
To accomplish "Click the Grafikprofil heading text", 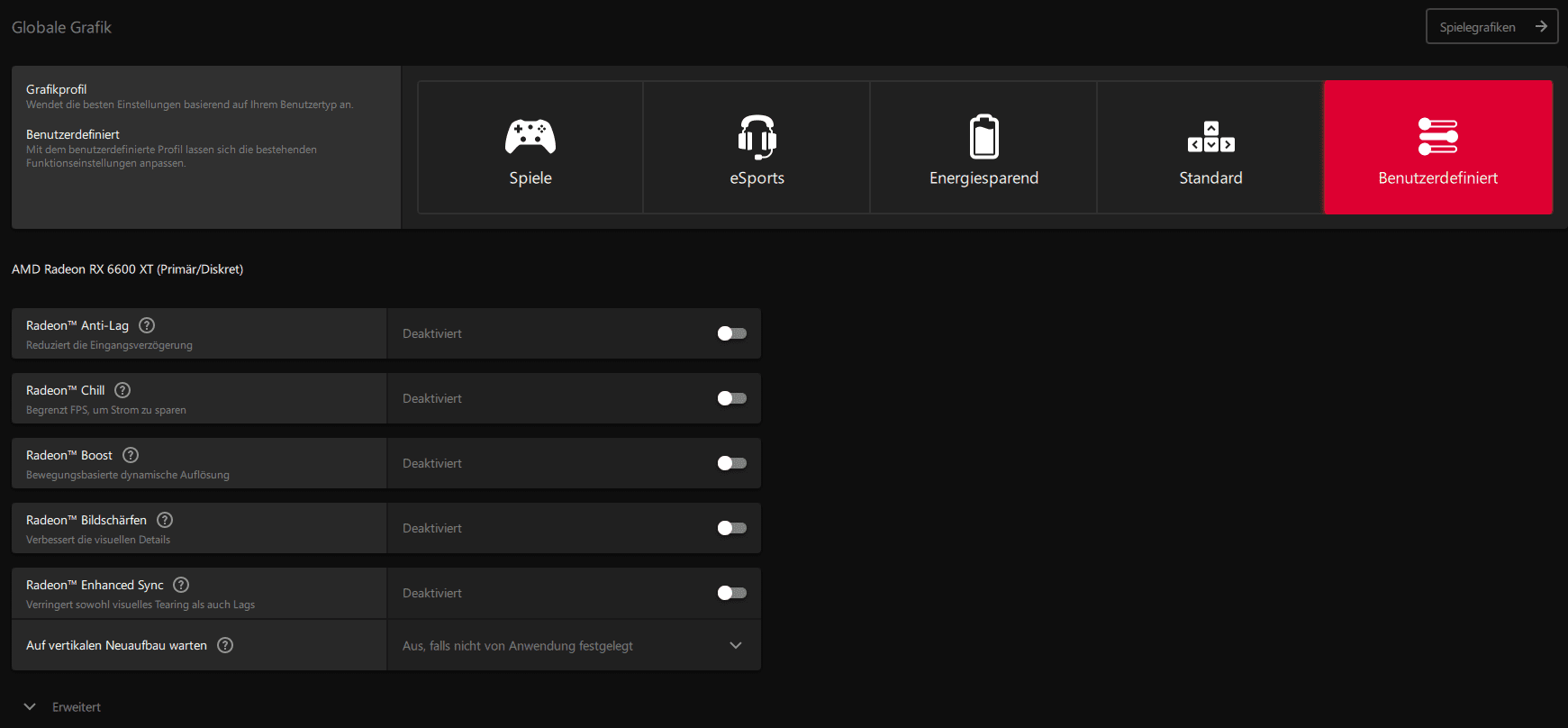I will (x=56, y=89).
